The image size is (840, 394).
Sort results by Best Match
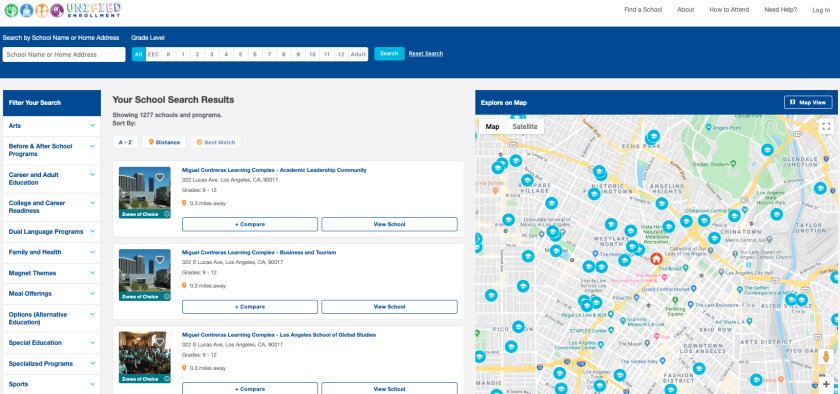point(216,142)
